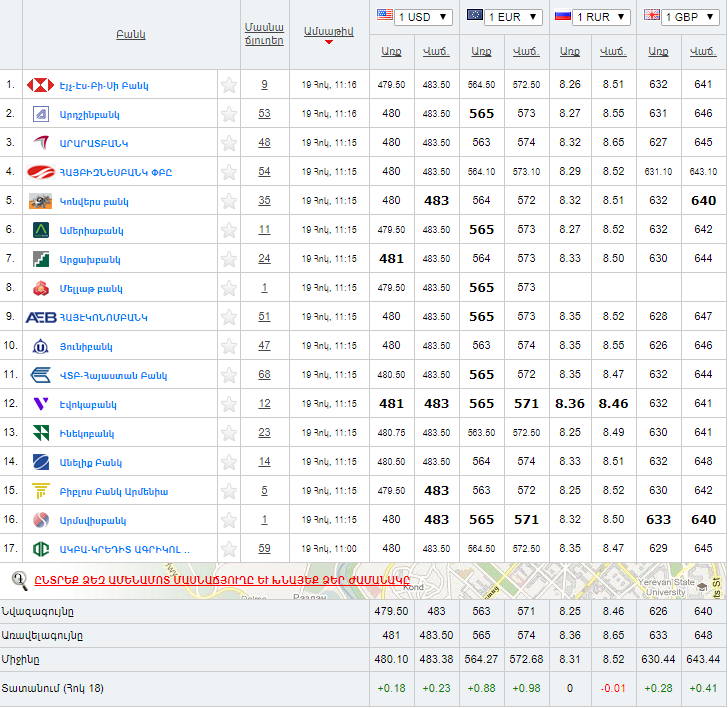Click the VTB-Armenia bank logo
This screenshot has height=708, width=728.
pyautogui.click(x=40, y=375)
